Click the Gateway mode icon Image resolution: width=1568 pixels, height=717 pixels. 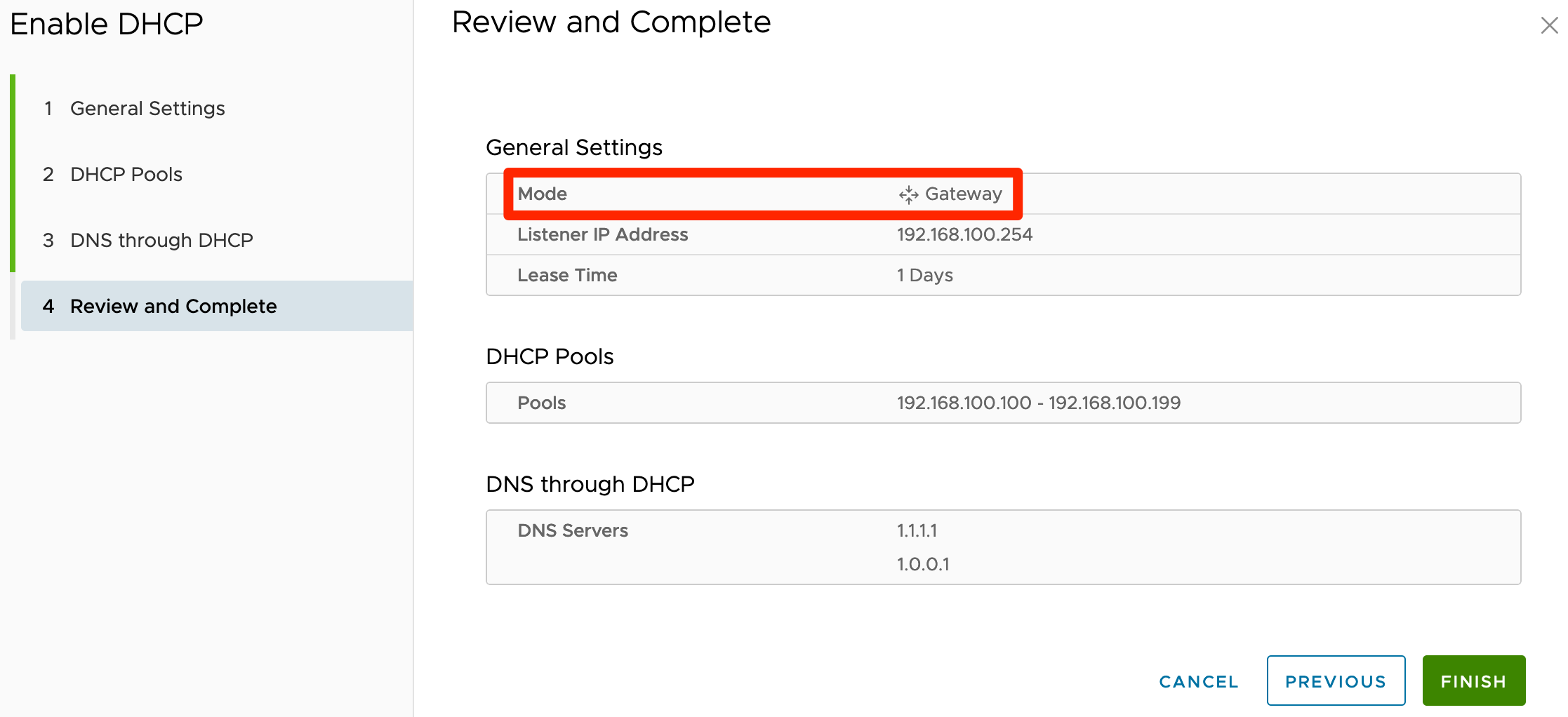click(x=908, y=194)
